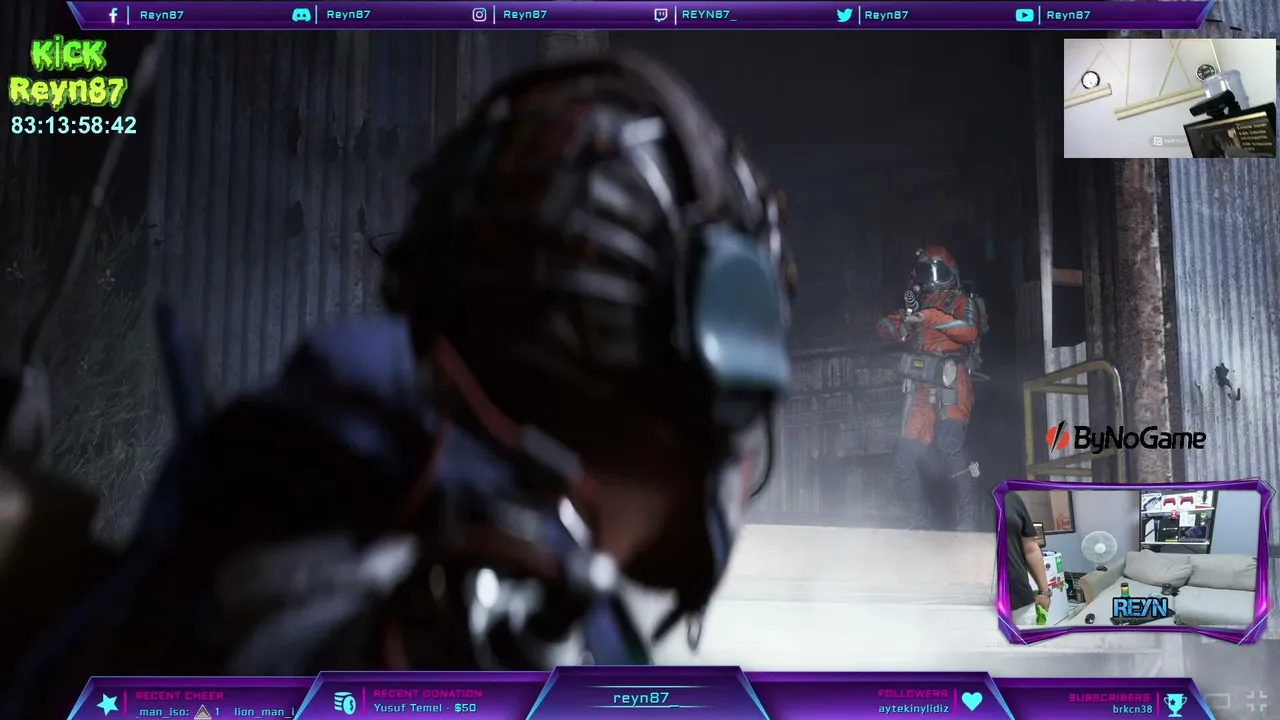Viewport: 1280px width, 720px height.
Task: Click the Instagram icon in the top bar
Action: pos(479,15)
